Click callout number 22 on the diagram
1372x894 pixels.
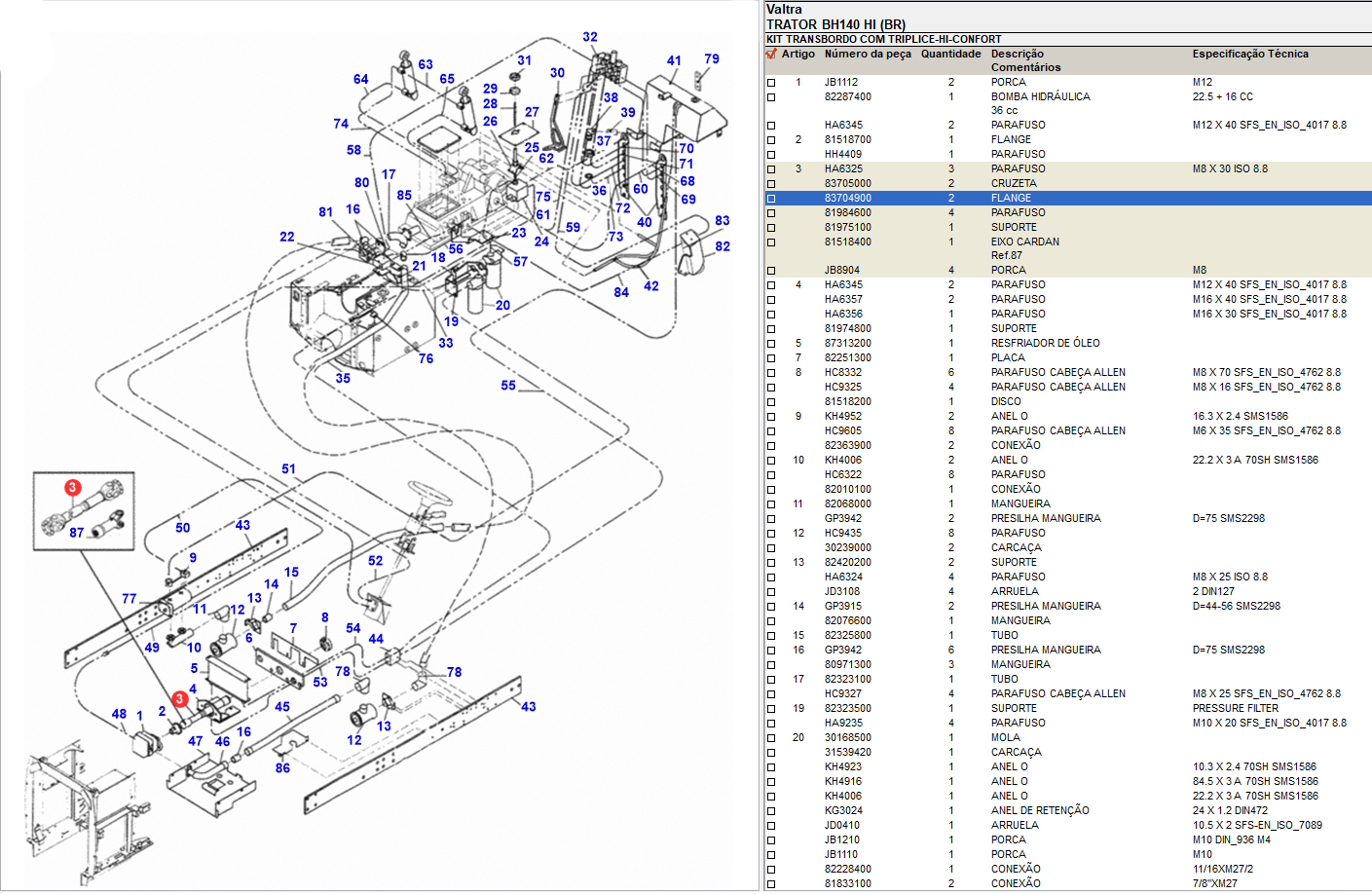[x=287, y=237]
